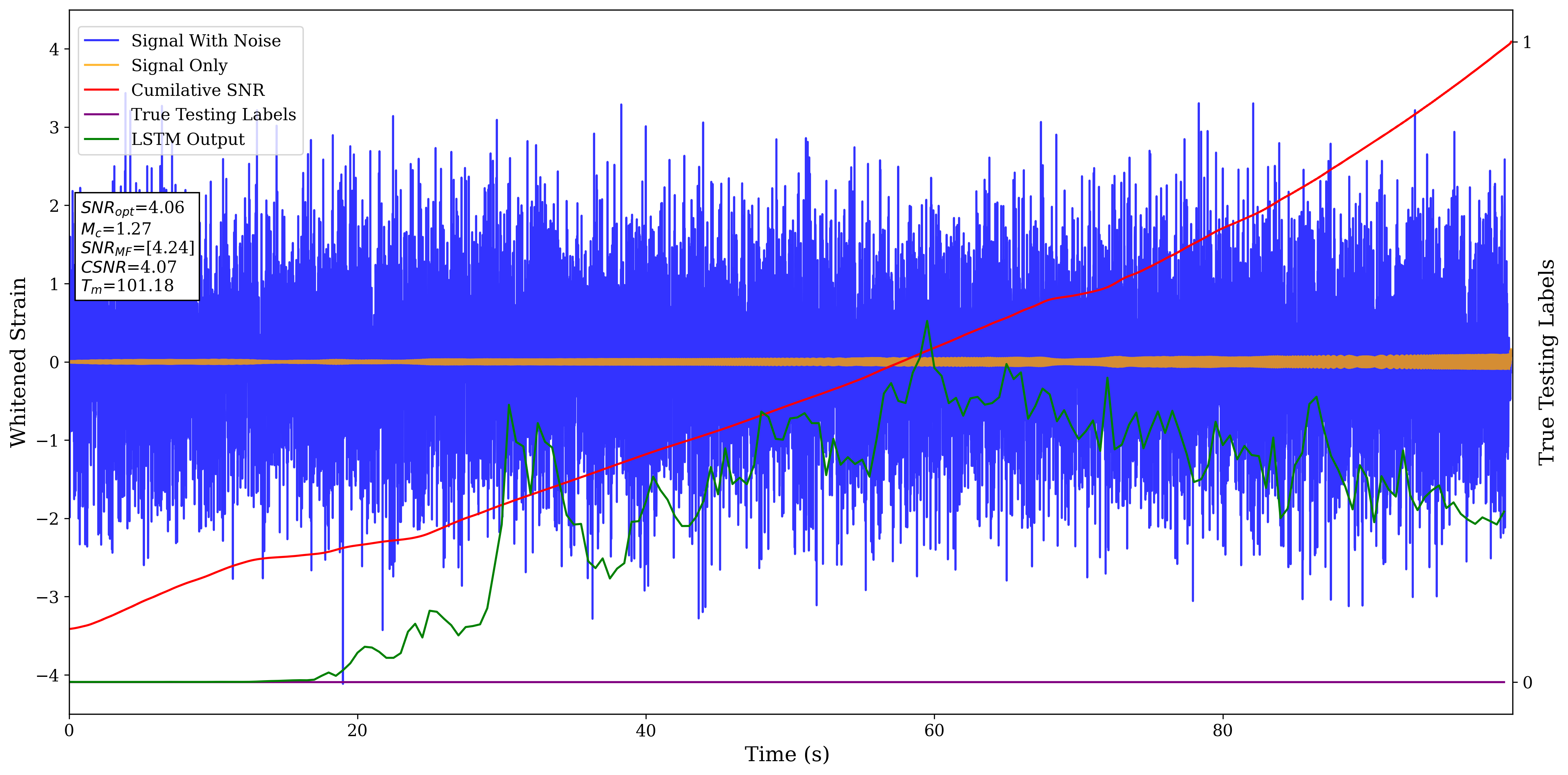Click the x-axis tick label 20
The width and height of the screenshot is (1568, 775).
coord(357,730)
